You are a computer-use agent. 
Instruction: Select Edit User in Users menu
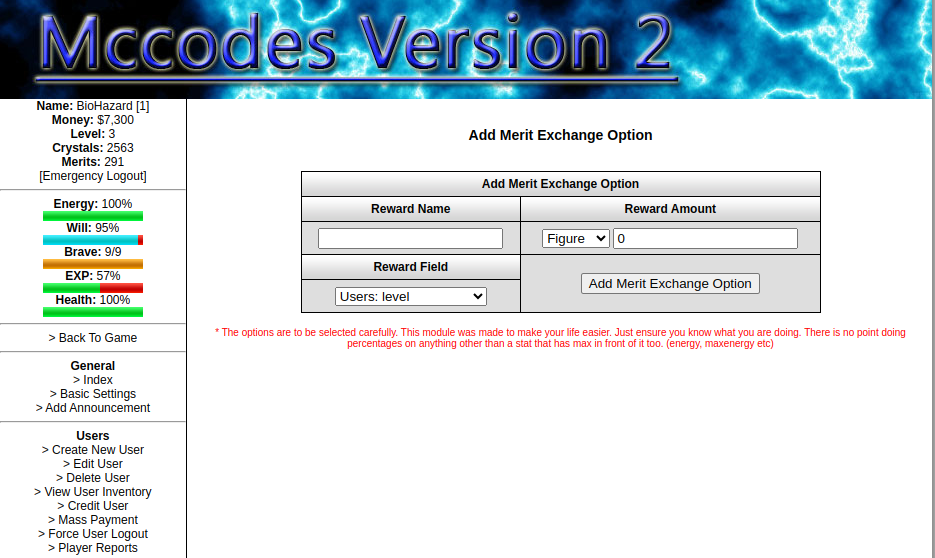[x=93, y=464]
